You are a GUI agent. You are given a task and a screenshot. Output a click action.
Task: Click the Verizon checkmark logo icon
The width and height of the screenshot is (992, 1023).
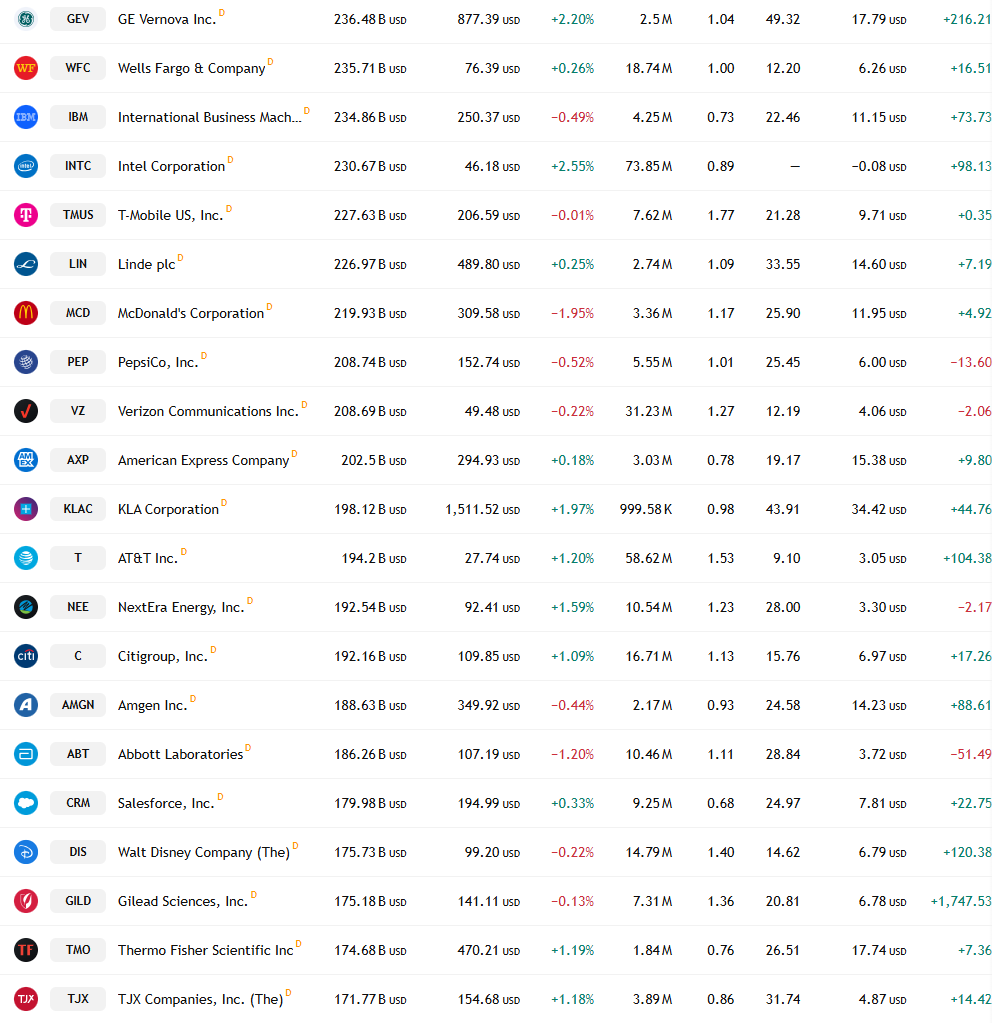[x=26, y=410]
